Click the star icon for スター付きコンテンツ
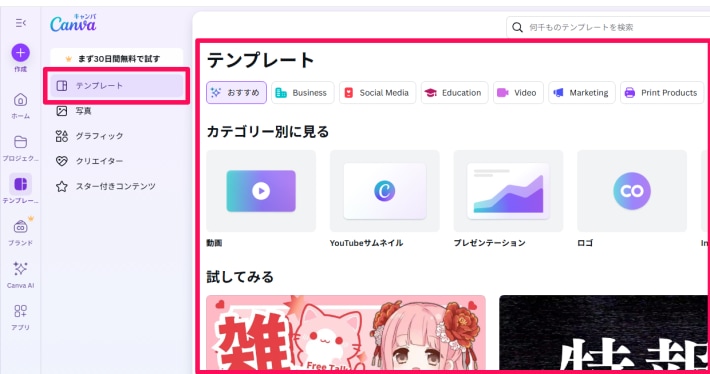Image resolution: width=710 pixels, height=374 pixels. click(62, 186)
